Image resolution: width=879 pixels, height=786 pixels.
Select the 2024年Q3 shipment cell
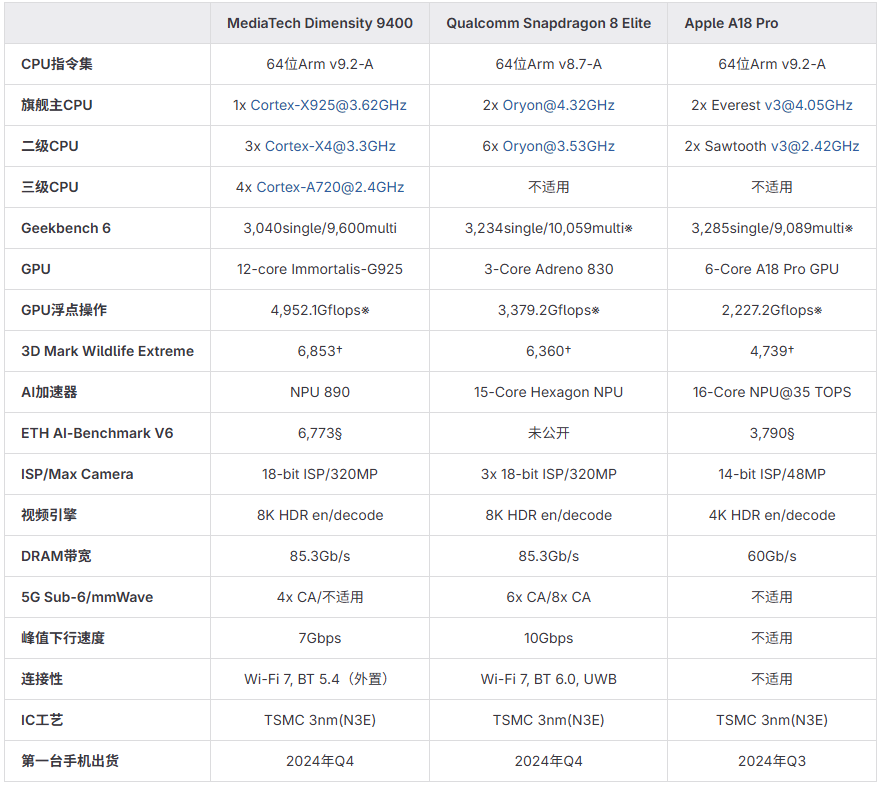pyautogui.click(x=772, y=761)
